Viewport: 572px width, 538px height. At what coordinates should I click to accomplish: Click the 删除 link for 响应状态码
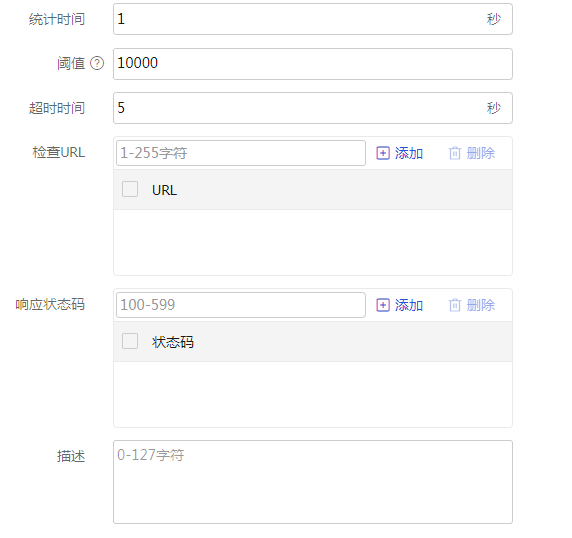tap(481, 305)
